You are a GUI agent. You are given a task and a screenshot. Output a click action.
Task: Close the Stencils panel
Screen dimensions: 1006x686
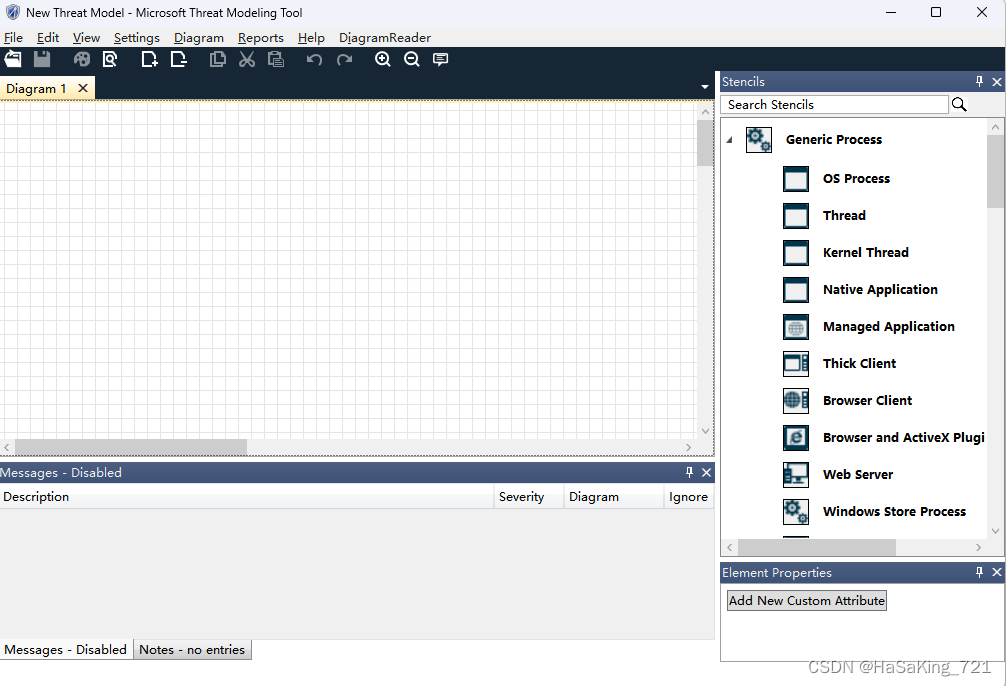point(996,81)
